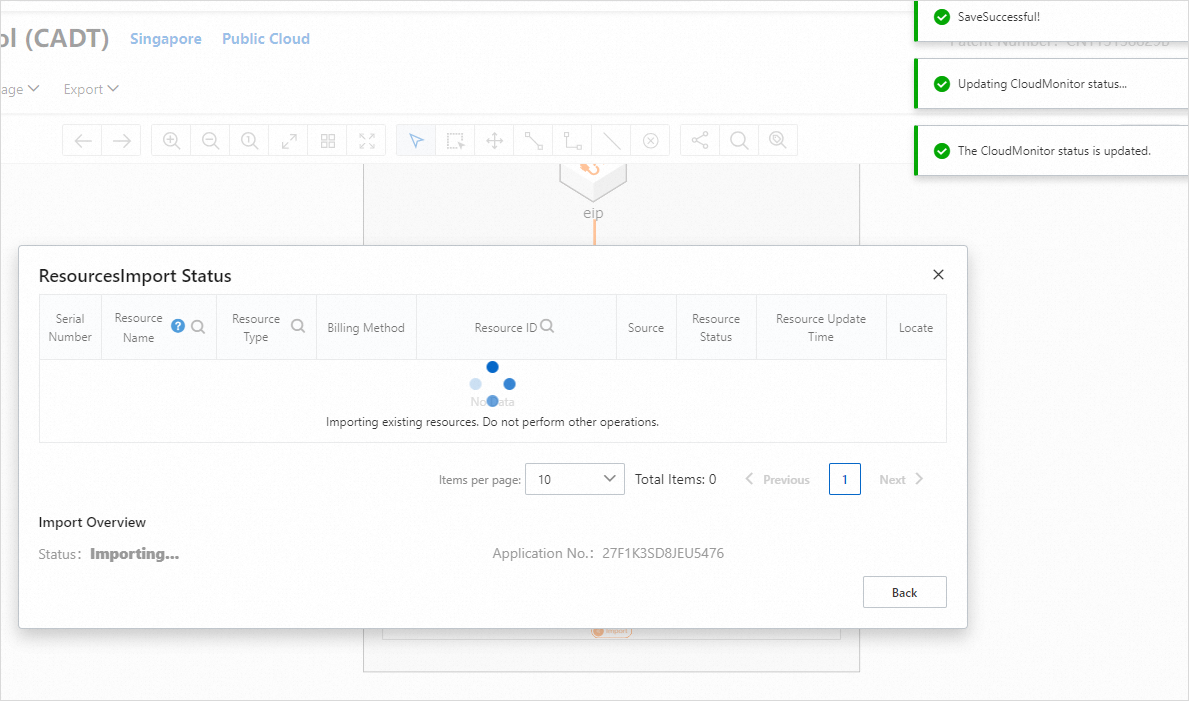1189x701 pixels.
Task: Click the Back button
Action: (905, 593)
